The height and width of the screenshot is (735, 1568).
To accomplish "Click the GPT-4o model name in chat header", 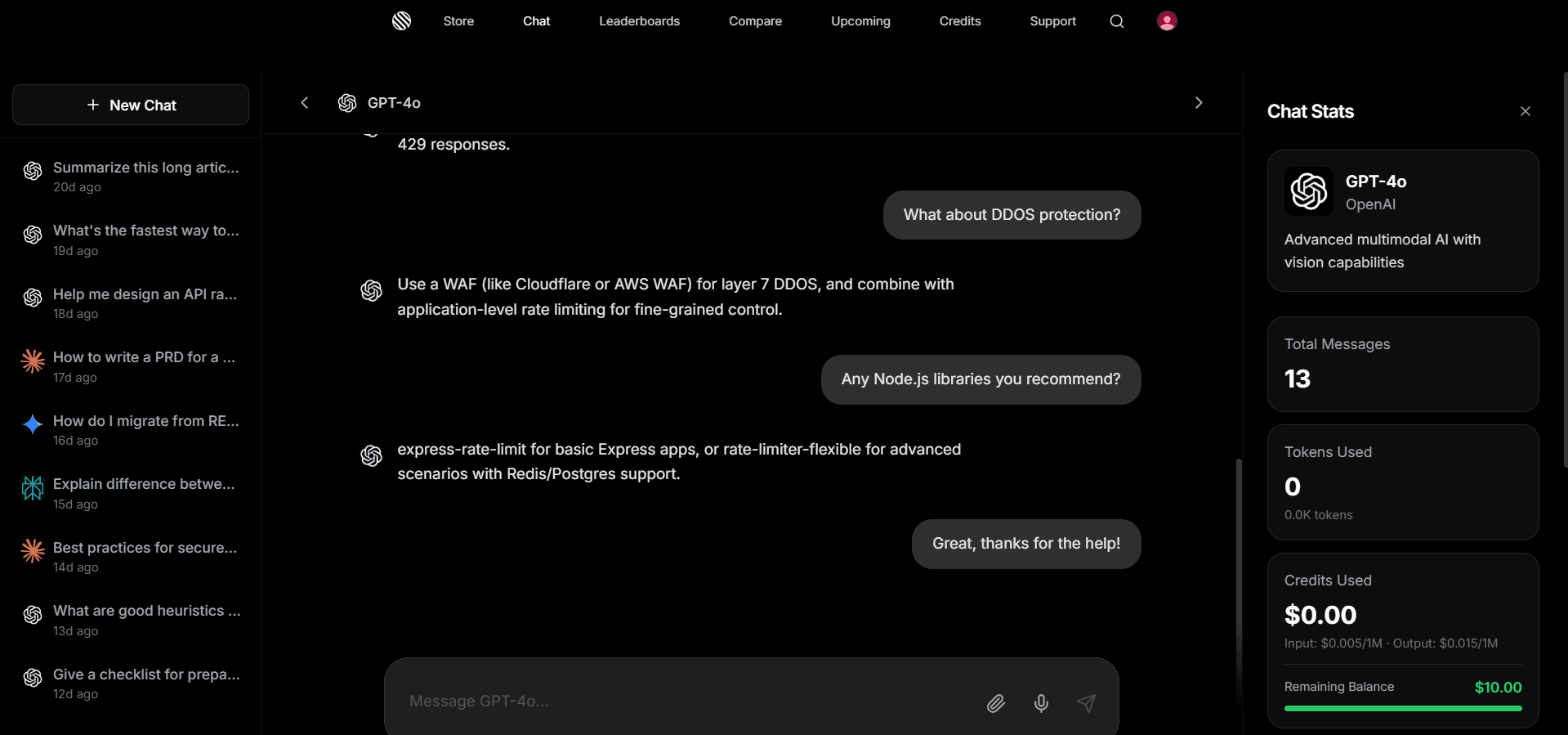I will pos(394,103).
